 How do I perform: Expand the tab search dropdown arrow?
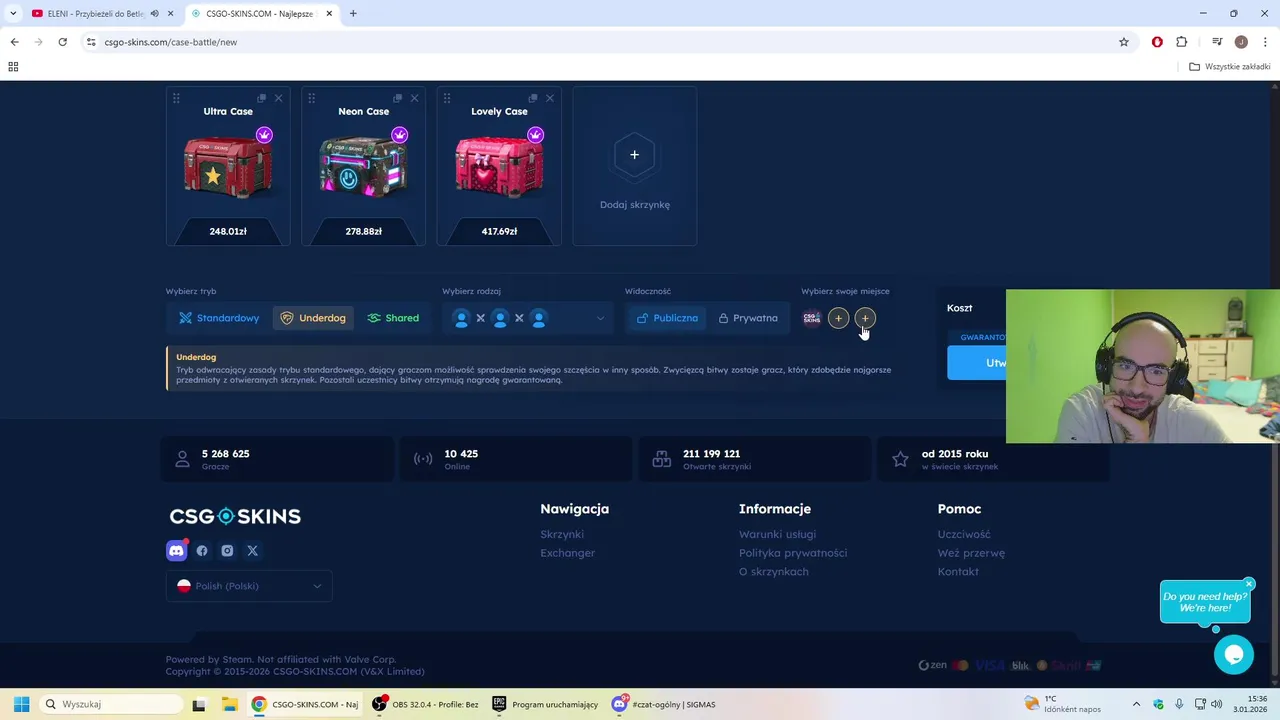[13, 14]
